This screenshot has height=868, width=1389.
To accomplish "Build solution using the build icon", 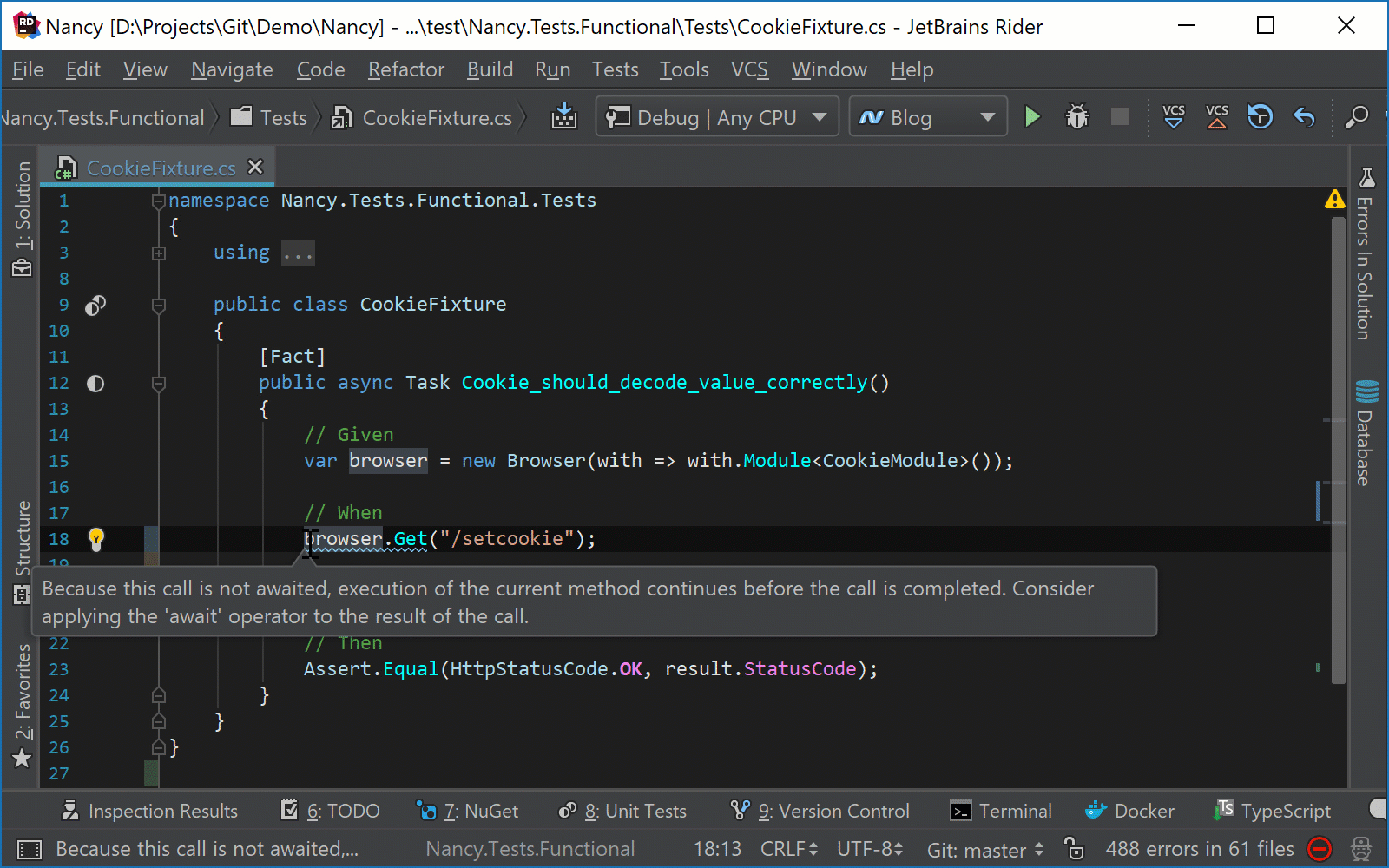I will (x=564, y=116).
